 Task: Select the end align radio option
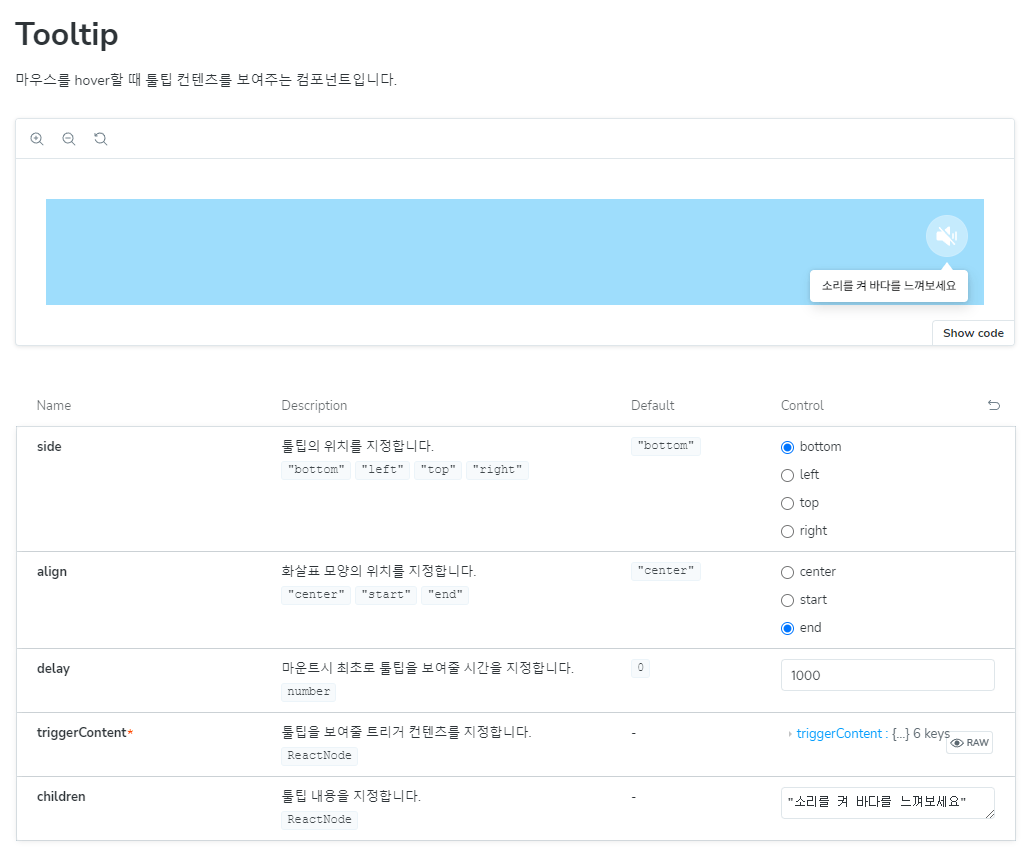788,628
